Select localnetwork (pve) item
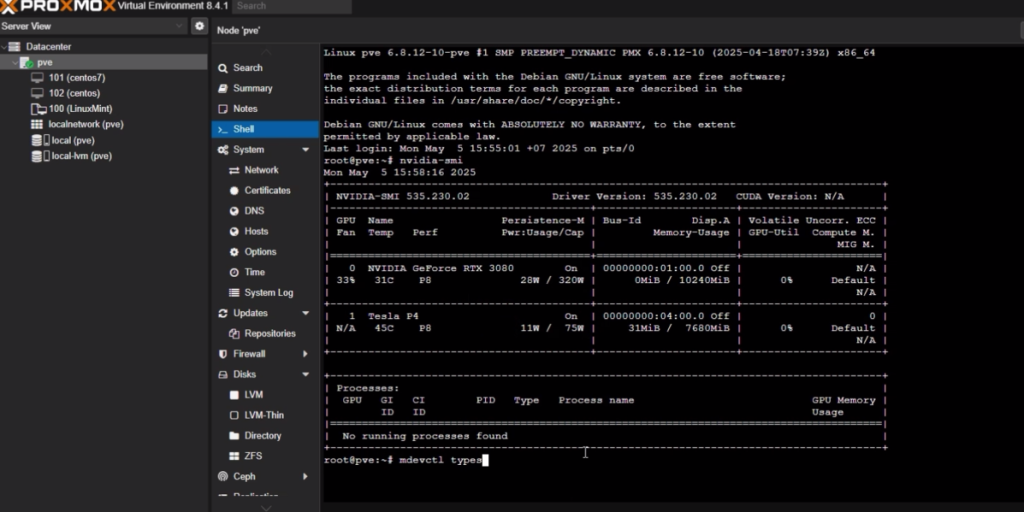Image resolution: width=1024 pixels, height=512 pixels. pos(86,124)
